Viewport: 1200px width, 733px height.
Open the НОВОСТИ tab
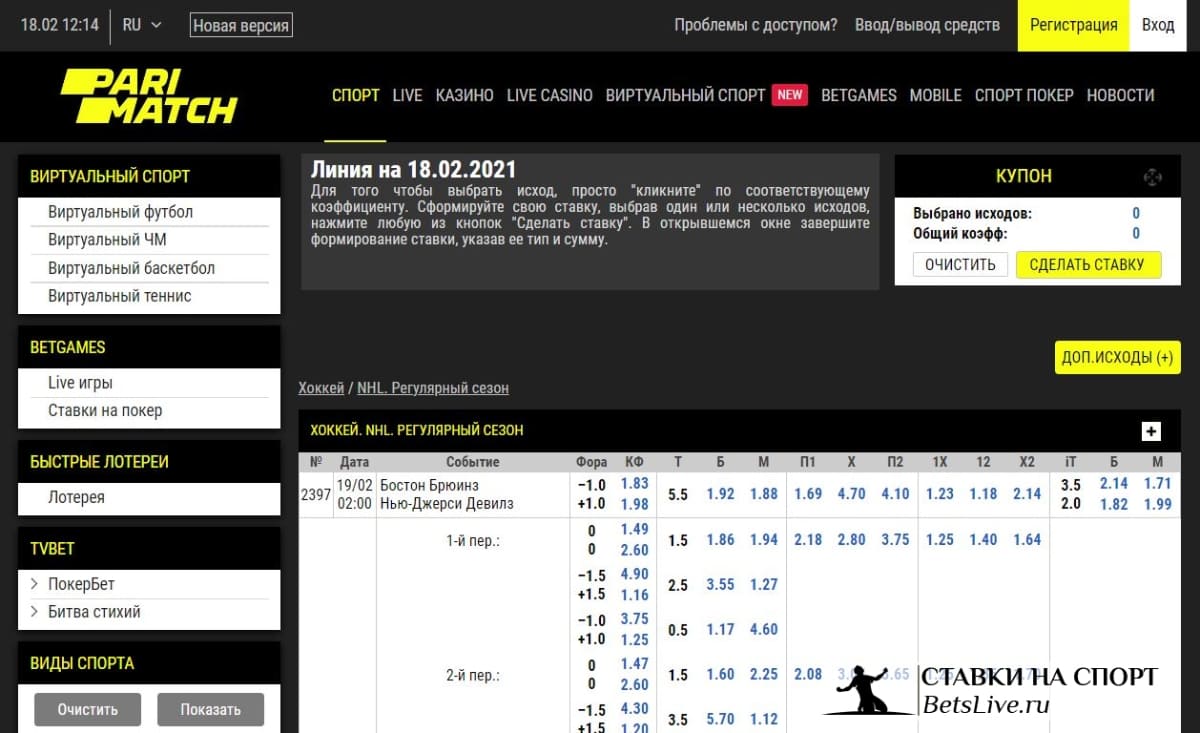1120,95
